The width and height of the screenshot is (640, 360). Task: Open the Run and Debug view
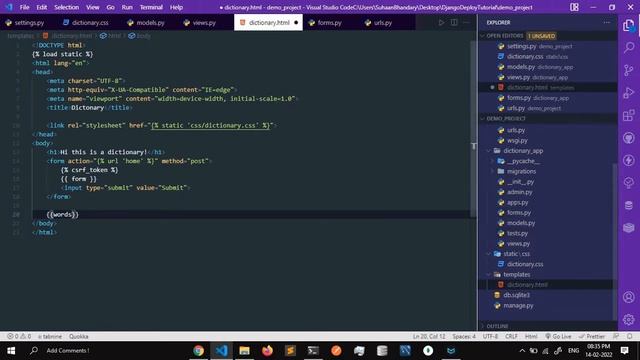point(629,93)
